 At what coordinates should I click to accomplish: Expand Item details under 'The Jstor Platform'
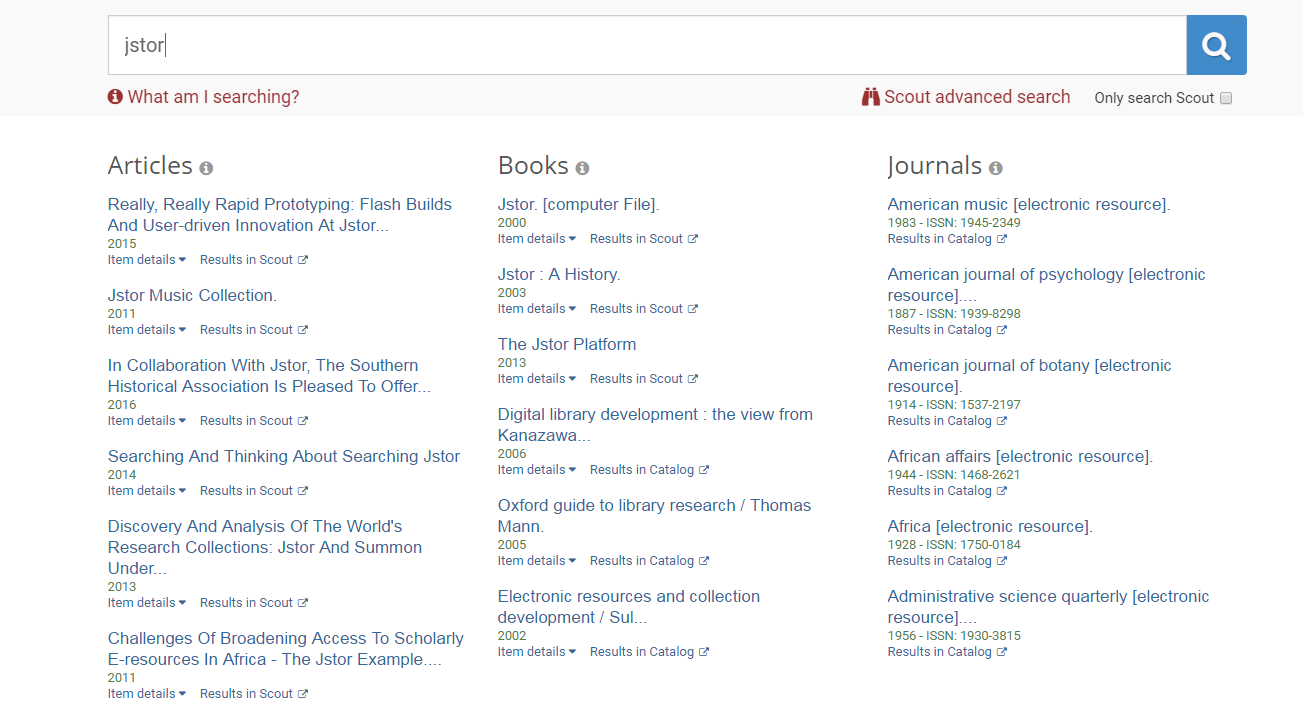tap(537, 379)
